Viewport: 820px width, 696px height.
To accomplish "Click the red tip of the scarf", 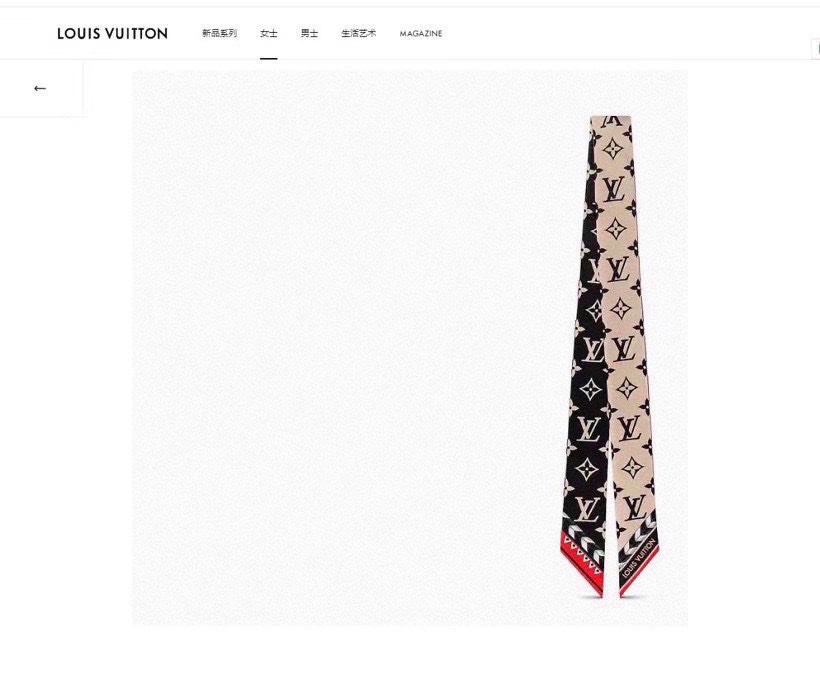I will pos(582,562).
